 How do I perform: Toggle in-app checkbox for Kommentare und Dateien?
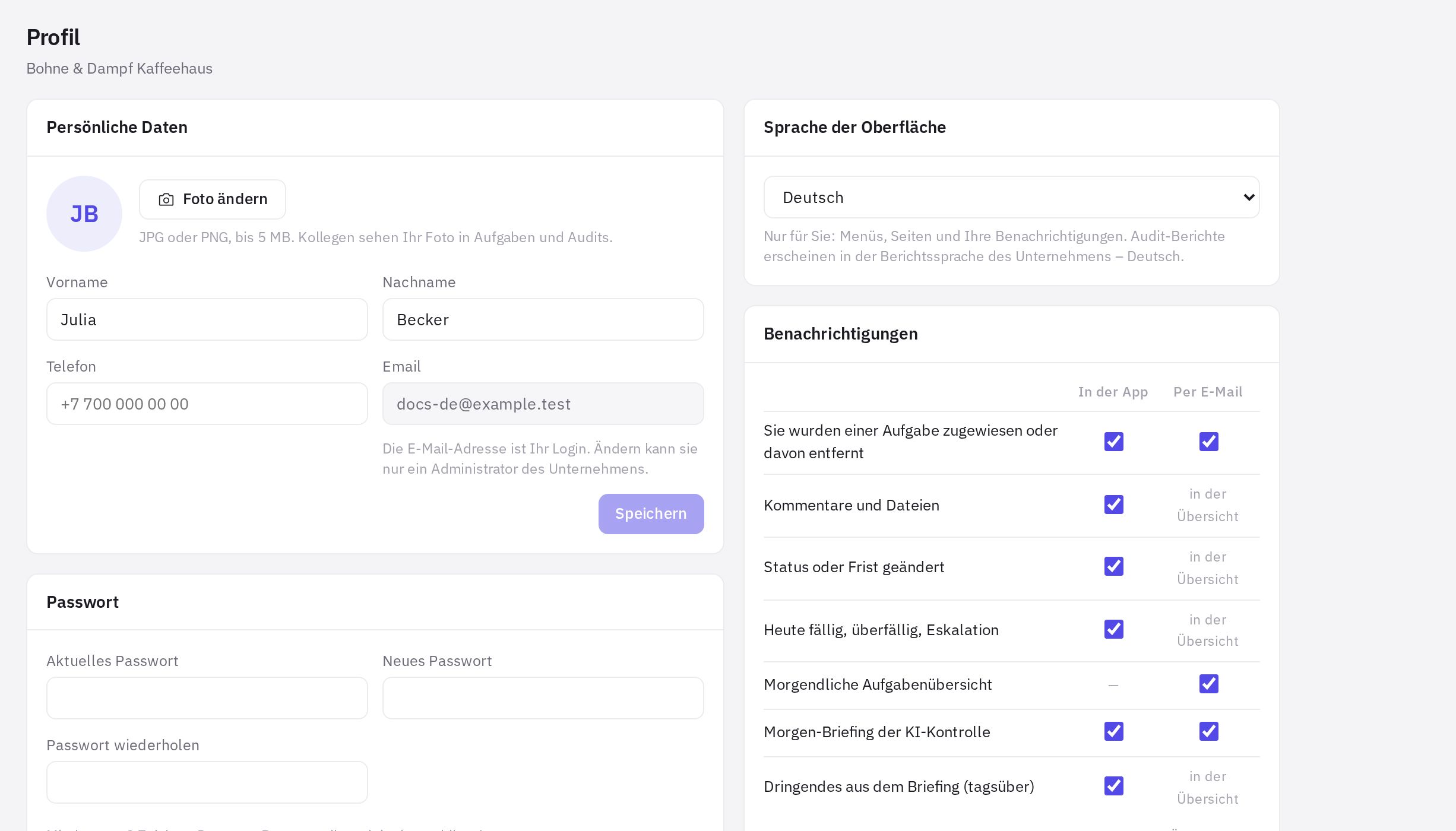[x=1114, y=505]
